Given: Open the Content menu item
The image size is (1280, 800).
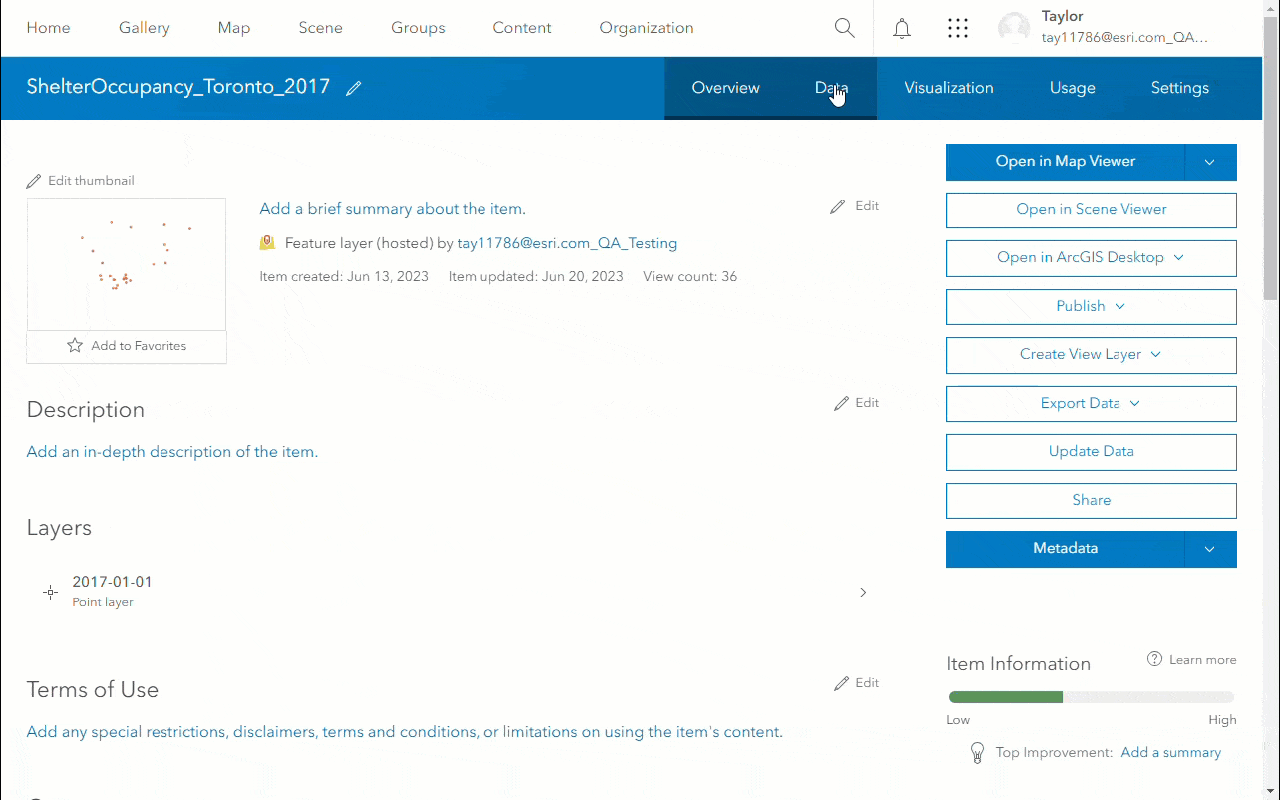Looking at the screenshot, I should pos(522,28).
